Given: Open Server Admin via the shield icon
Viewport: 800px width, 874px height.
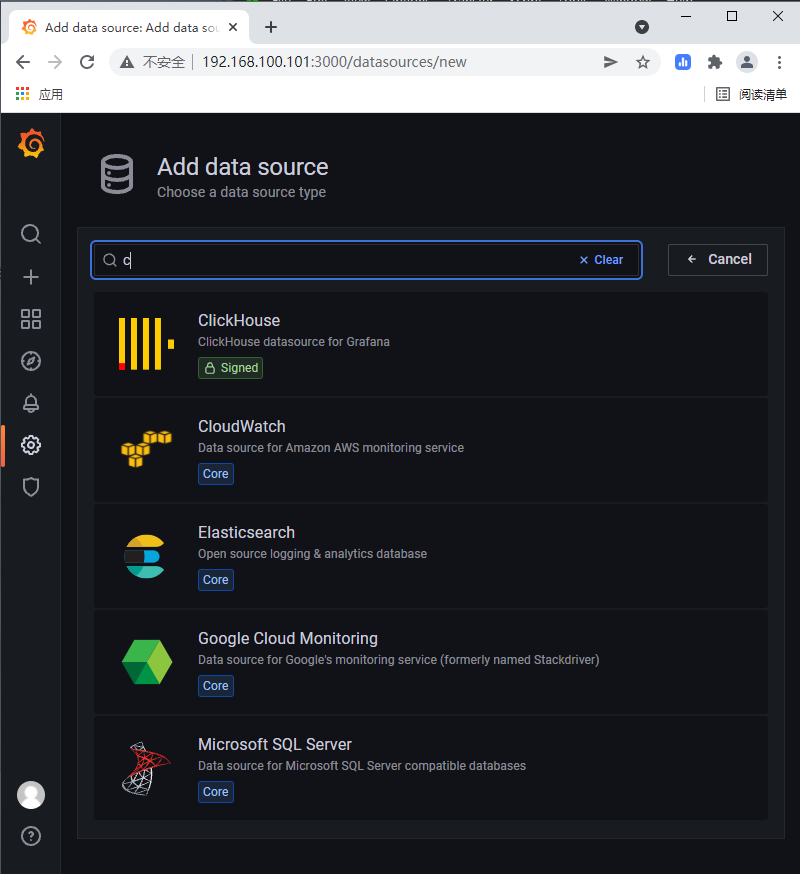Looking at the screenshot, I should click(31, 487).
